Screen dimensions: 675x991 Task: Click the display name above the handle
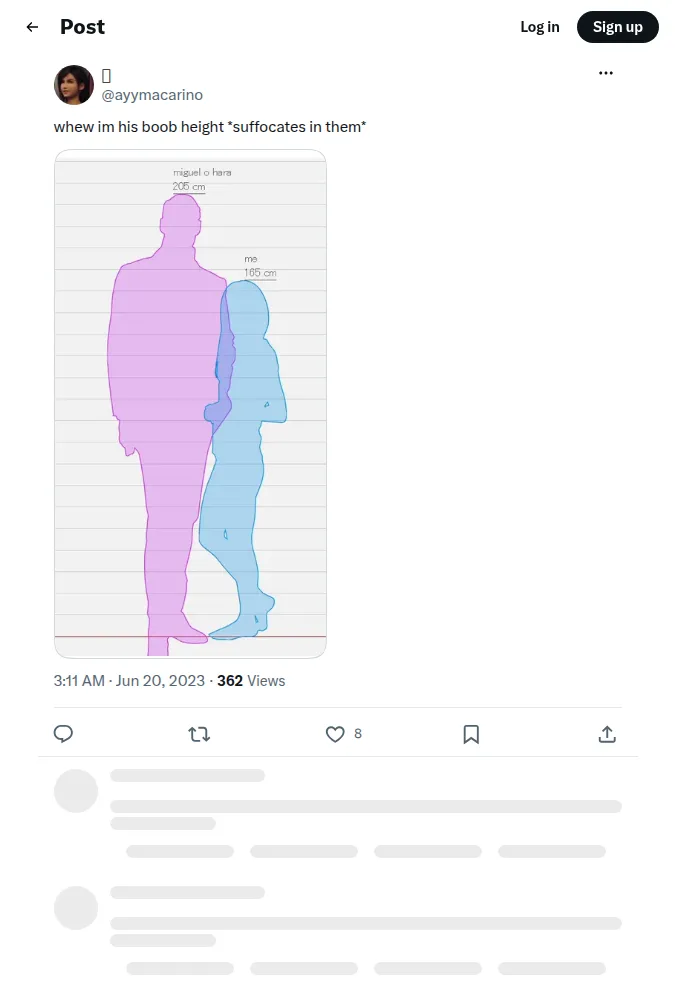point(106,76)
